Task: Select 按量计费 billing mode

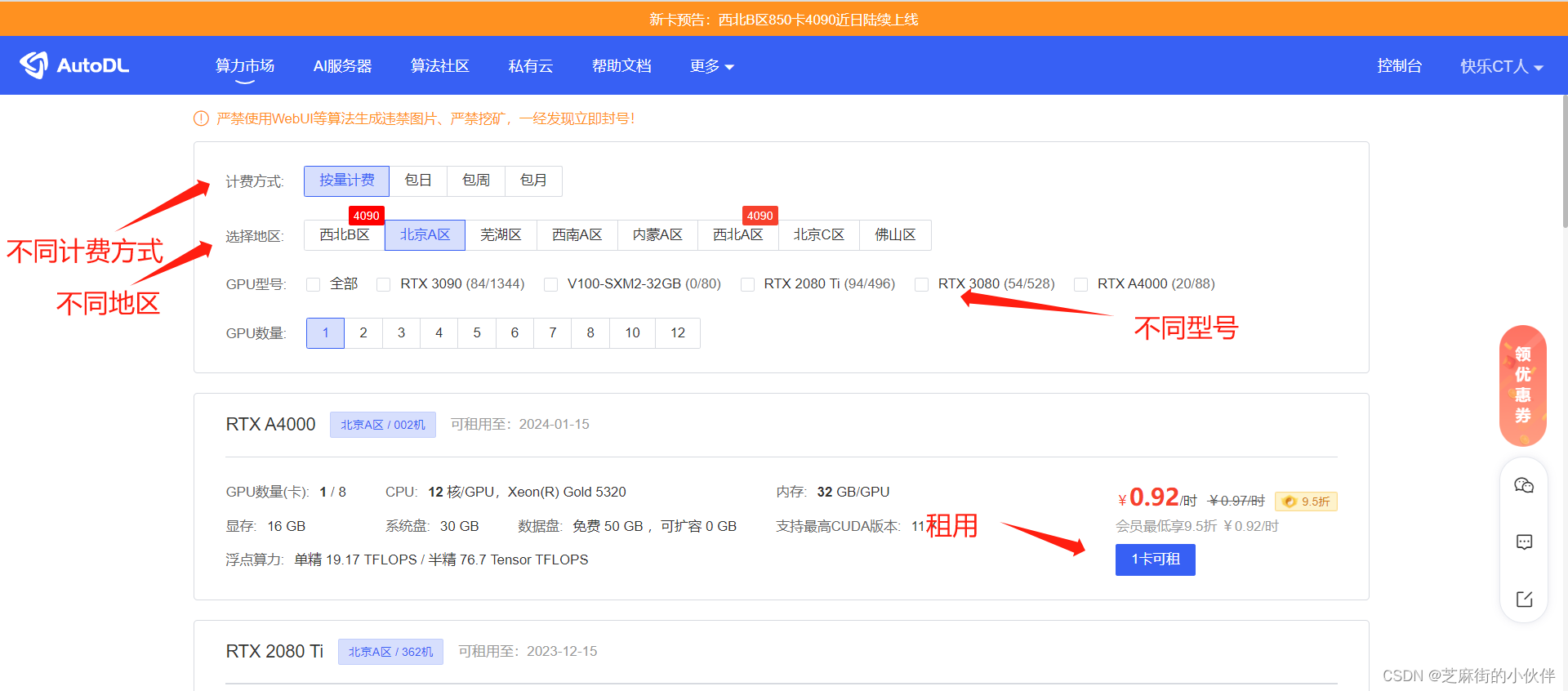Action: (346, 181)
